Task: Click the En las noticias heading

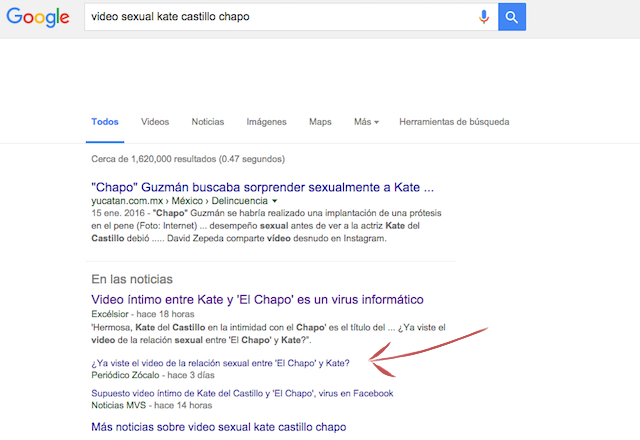Action: click(x=131, y=279)
